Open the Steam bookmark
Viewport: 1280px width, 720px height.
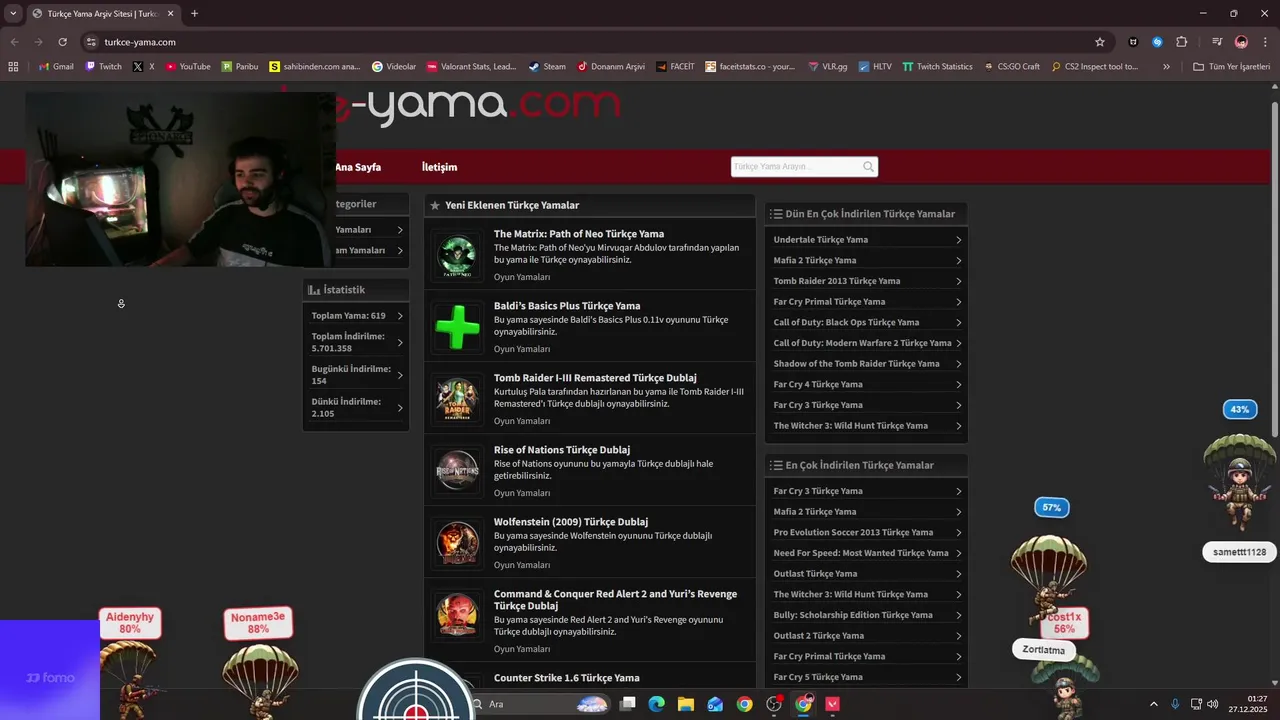tap(547, 67)
